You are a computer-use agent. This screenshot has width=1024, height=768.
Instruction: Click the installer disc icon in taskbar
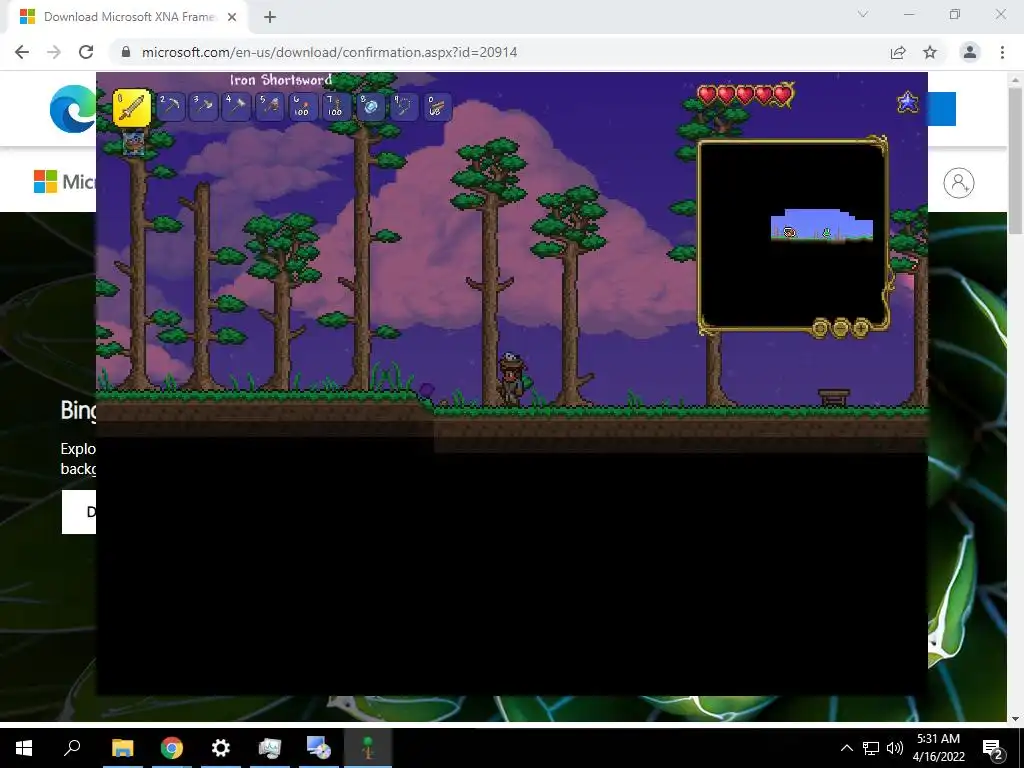click(319, 748)
